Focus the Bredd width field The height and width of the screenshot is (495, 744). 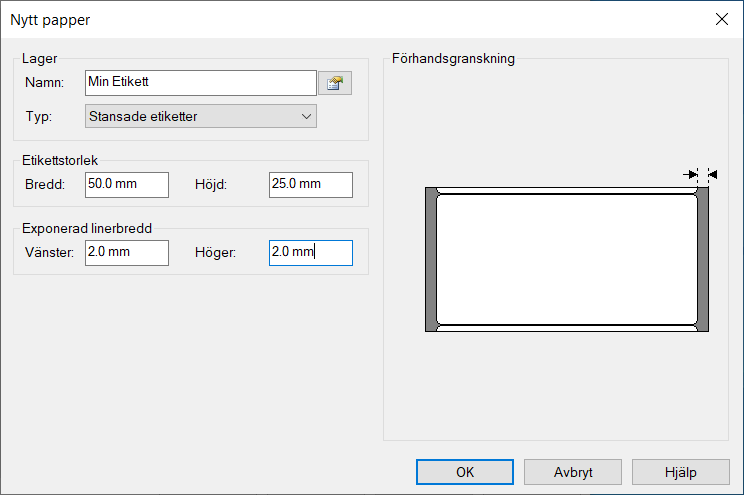127,184
